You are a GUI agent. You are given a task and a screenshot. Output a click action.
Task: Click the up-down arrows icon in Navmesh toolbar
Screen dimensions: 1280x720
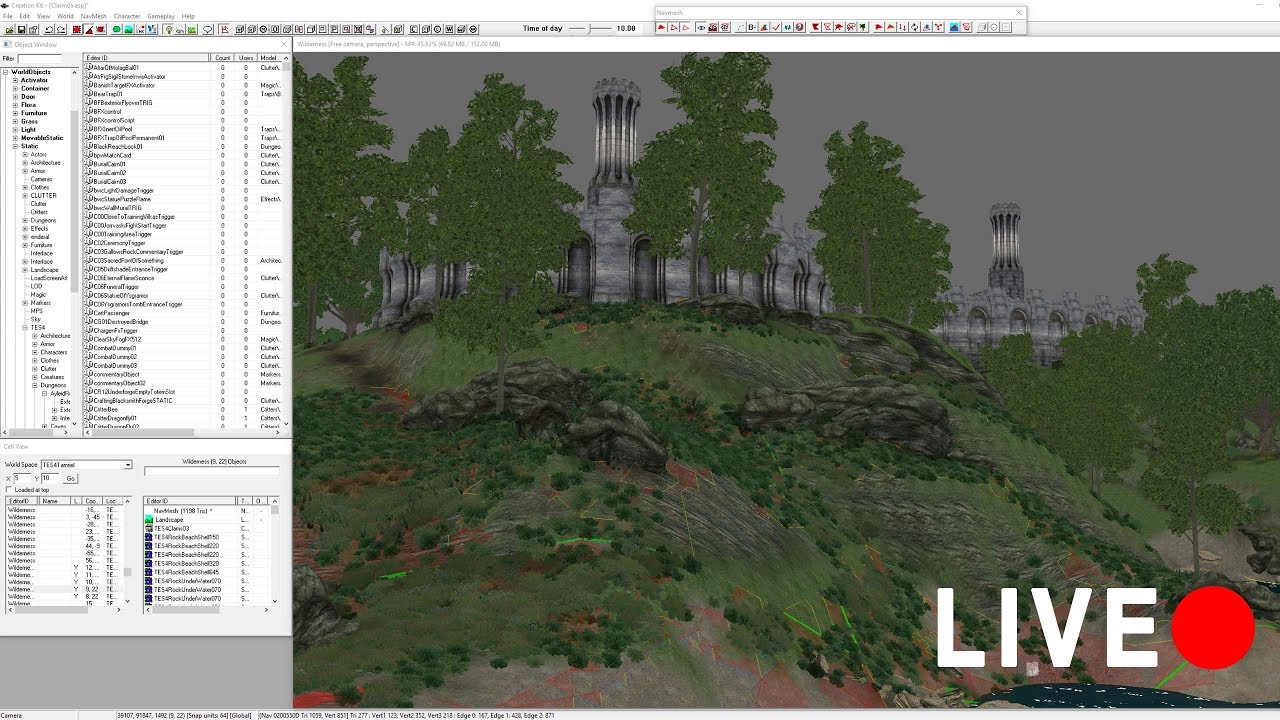(902, 27)
